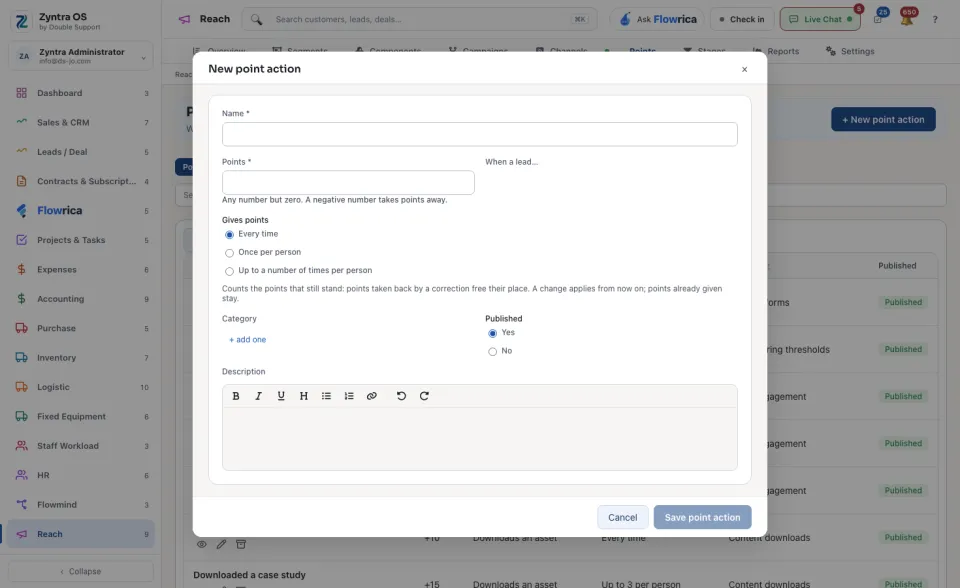Choose Up to a number of times per person
This screenshot has height=588, width=960.
(x=230, y=271)
